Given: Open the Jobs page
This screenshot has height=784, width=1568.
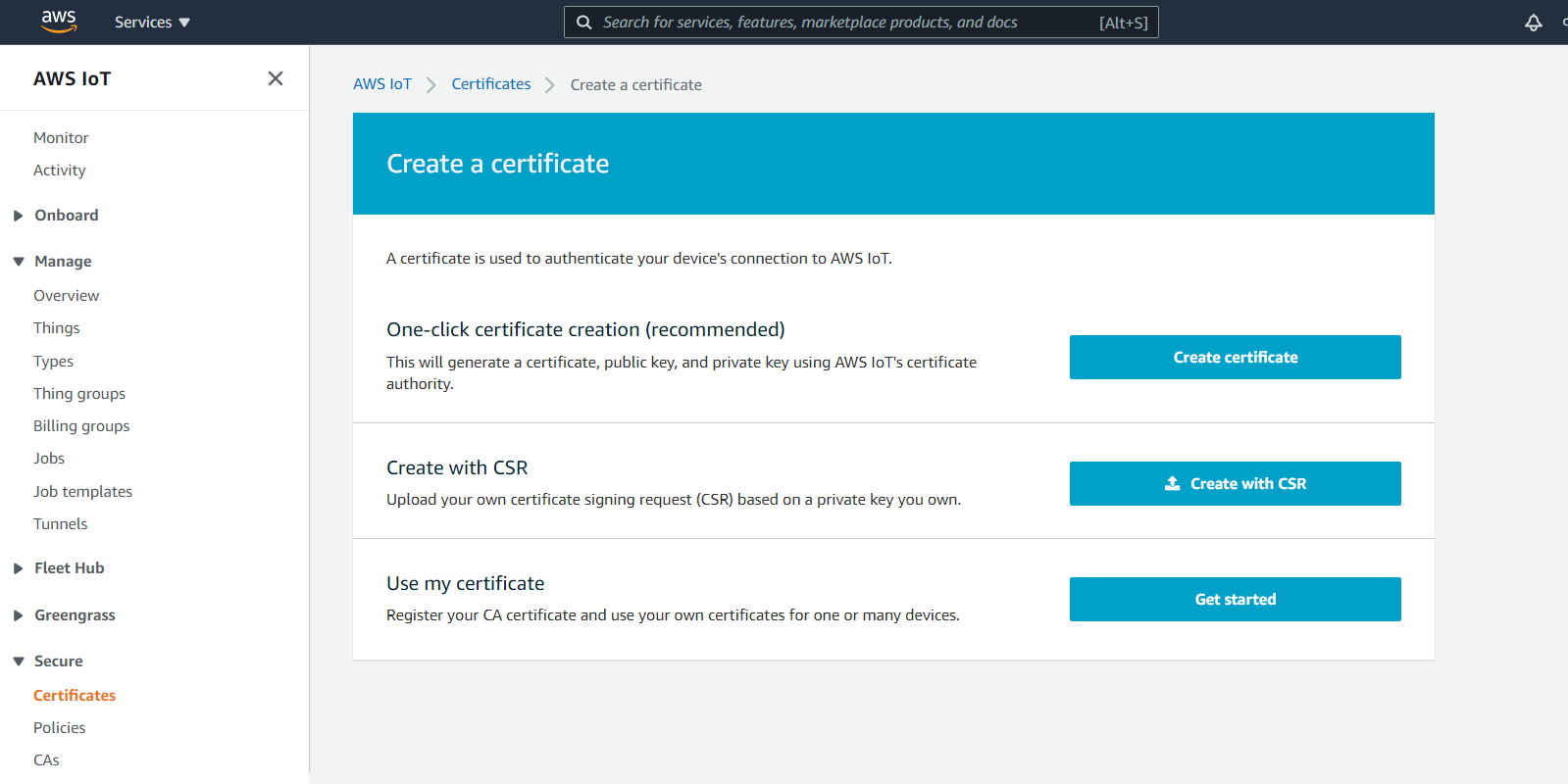Looking at the screenshot, I should pos(49,459).
